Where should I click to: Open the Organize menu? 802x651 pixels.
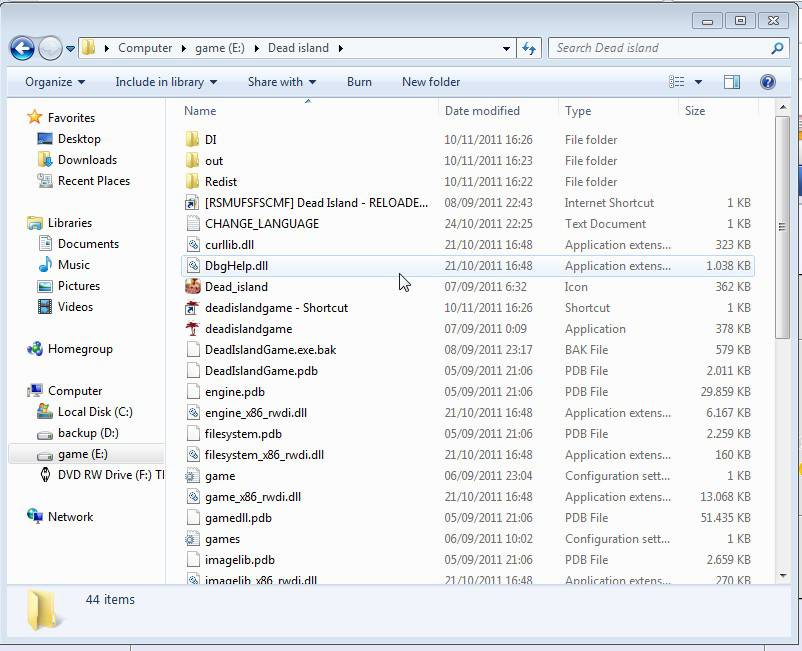point(55,82)
